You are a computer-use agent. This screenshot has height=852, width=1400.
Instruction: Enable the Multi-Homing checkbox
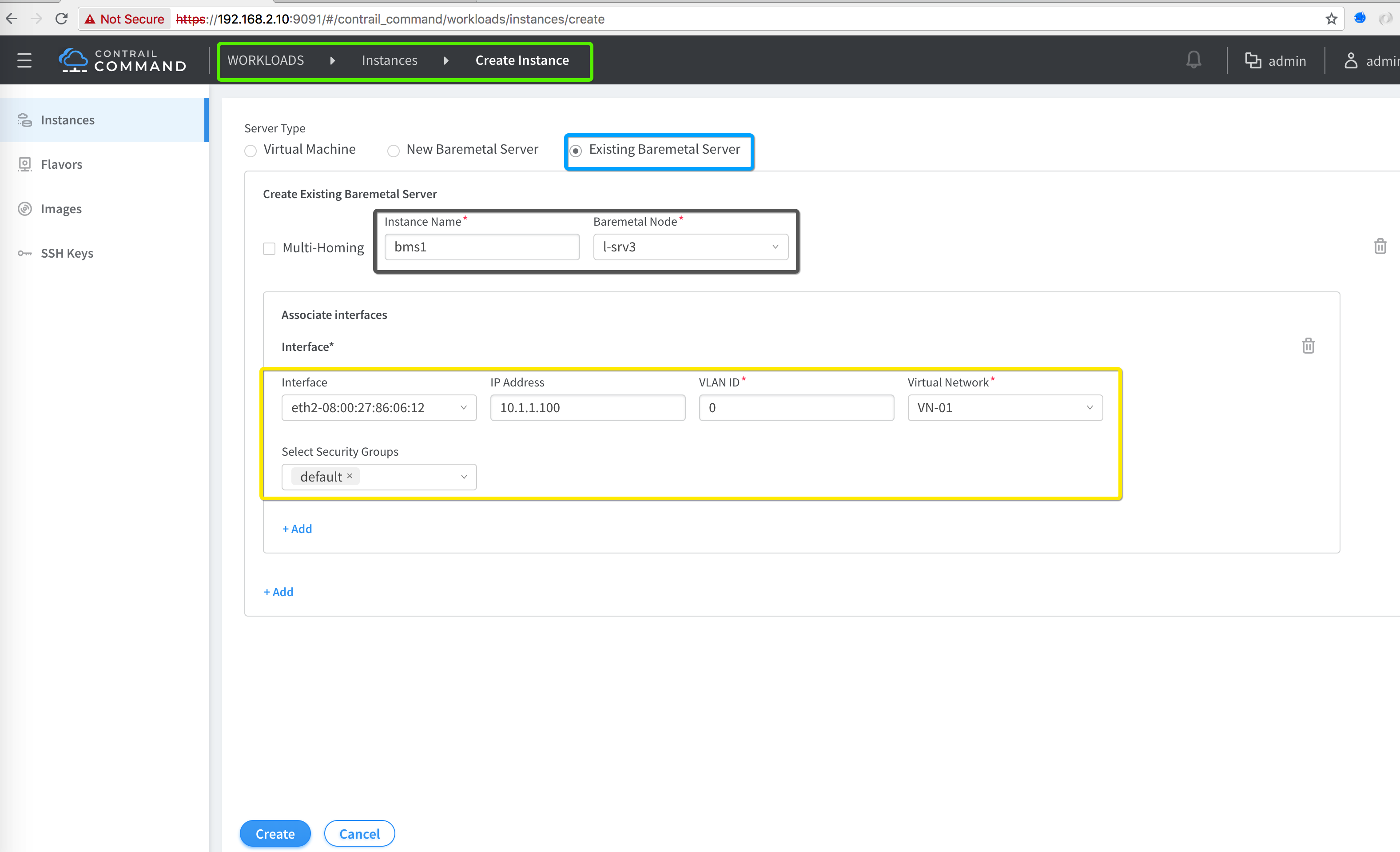point(269,248)
